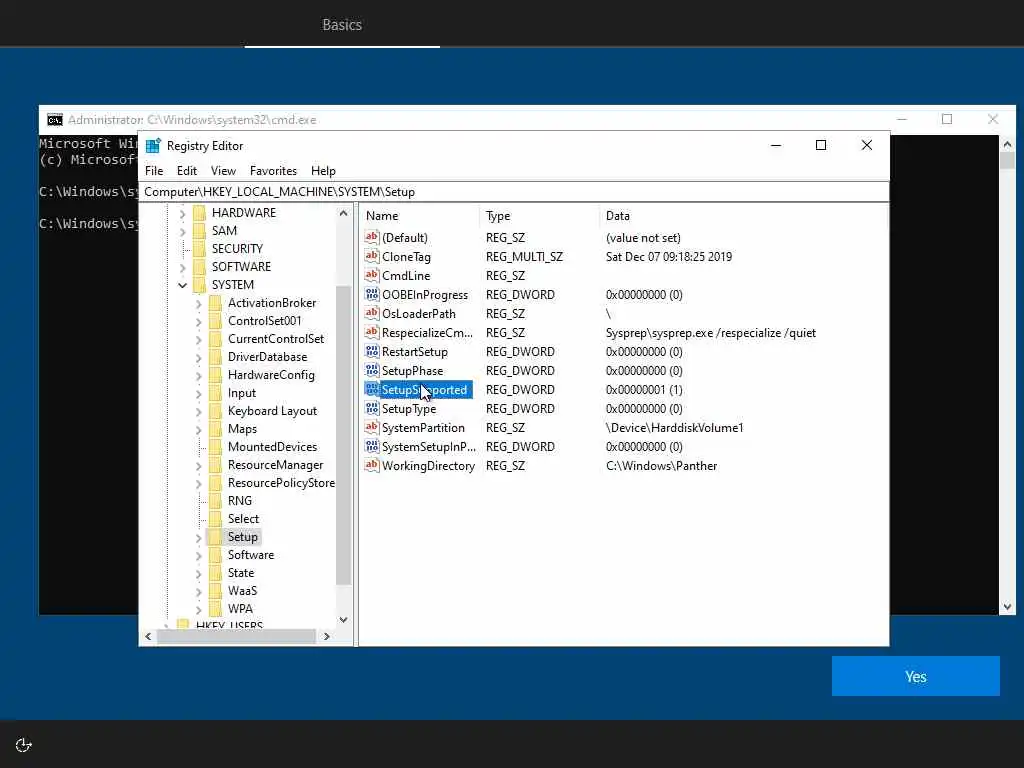
Task: Click the SetupType DWORD icon
Action: [372, 409]
